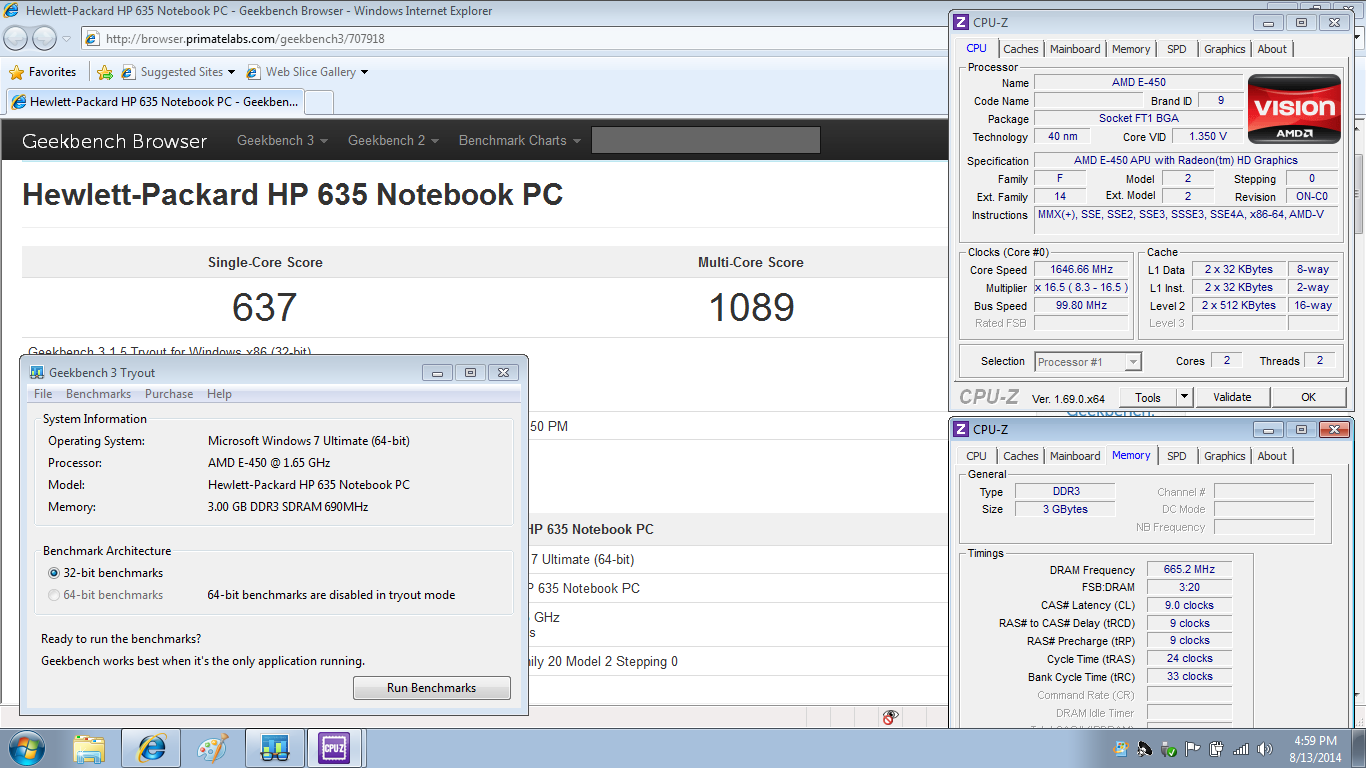Click the volume icon in system tray
The height and width of the screenshot is (768, 1366).
point(1265,749)
